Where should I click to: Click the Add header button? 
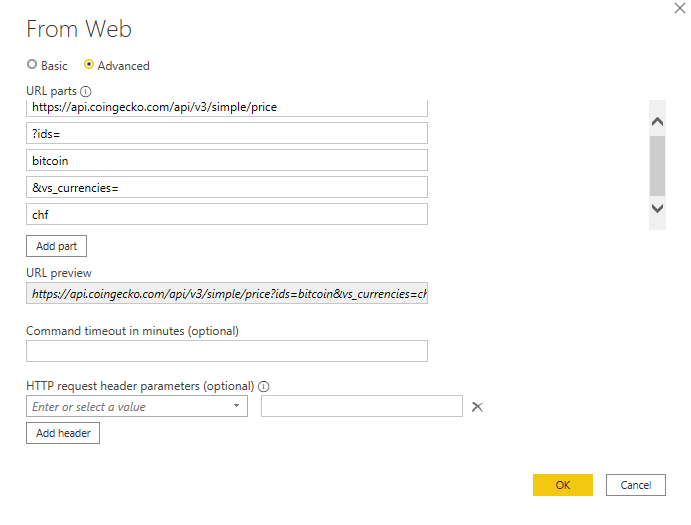[63, 433]
